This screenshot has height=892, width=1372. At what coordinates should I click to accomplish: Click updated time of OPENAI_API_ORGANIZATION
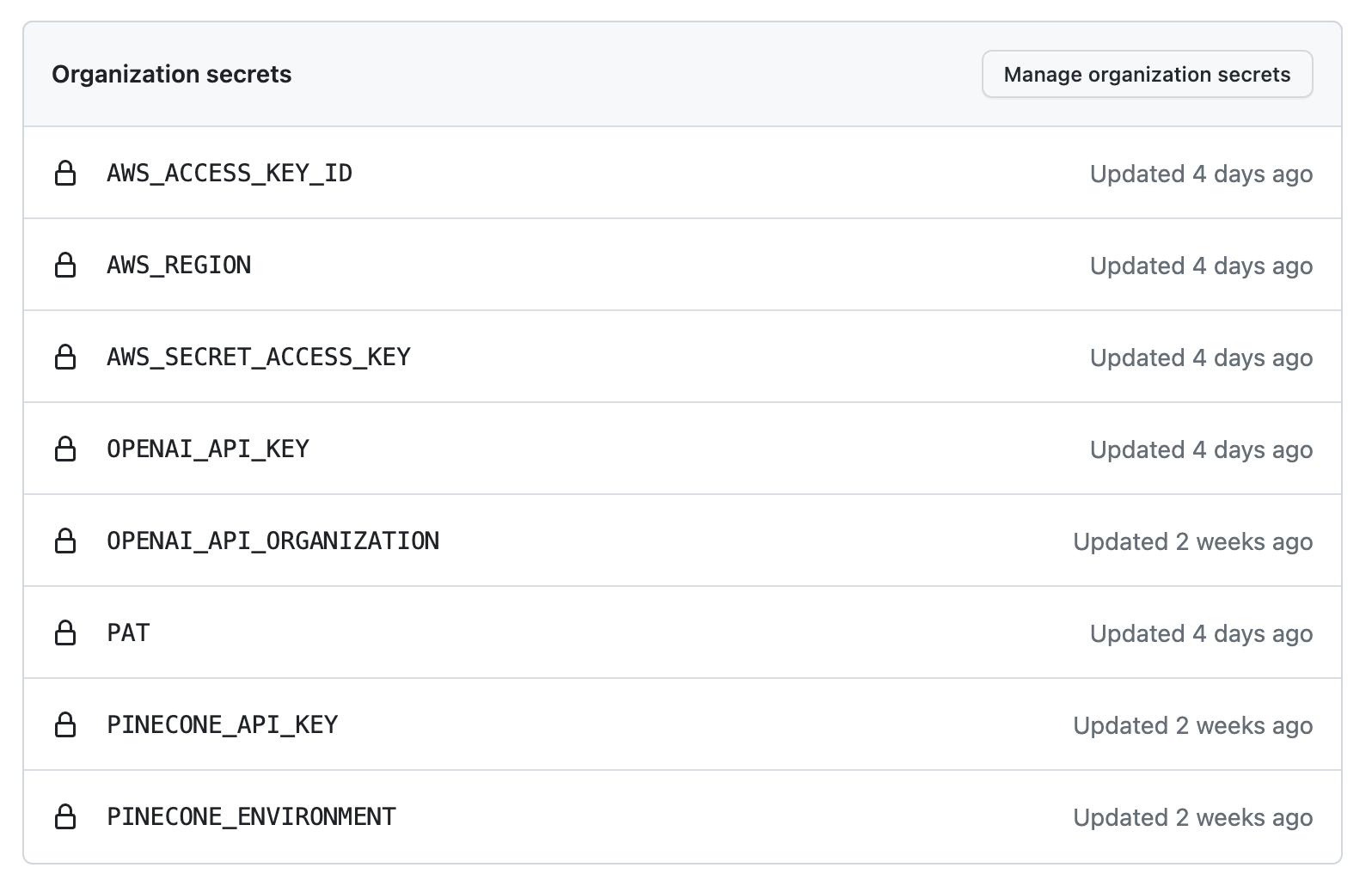pyautogui.click(x=1192, y=541)
